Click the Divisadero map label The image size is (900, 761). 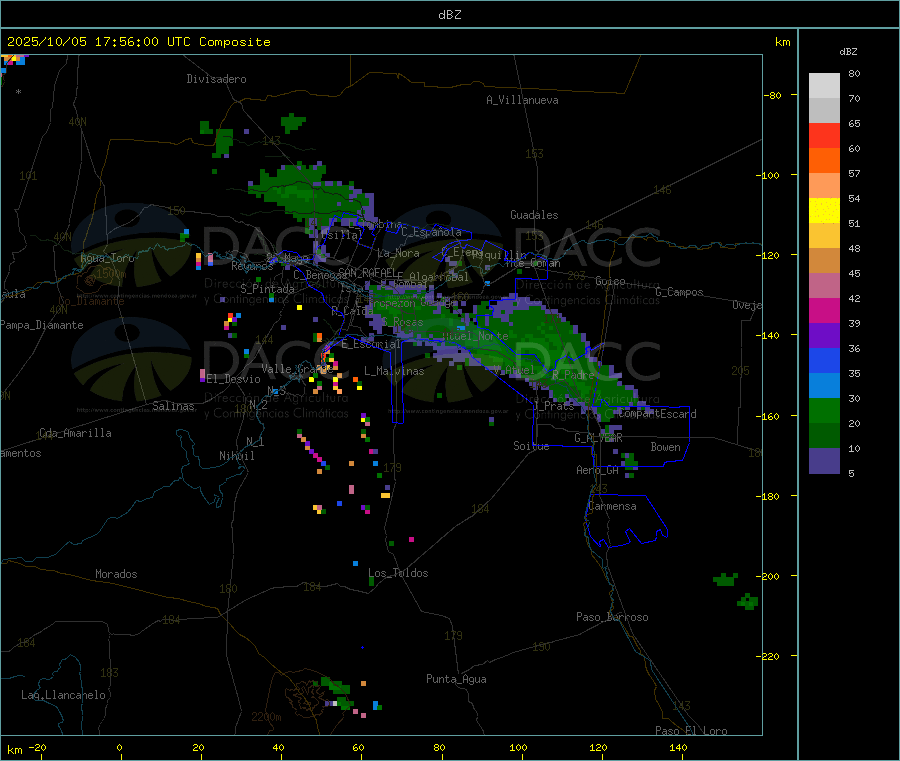(216, 79)
